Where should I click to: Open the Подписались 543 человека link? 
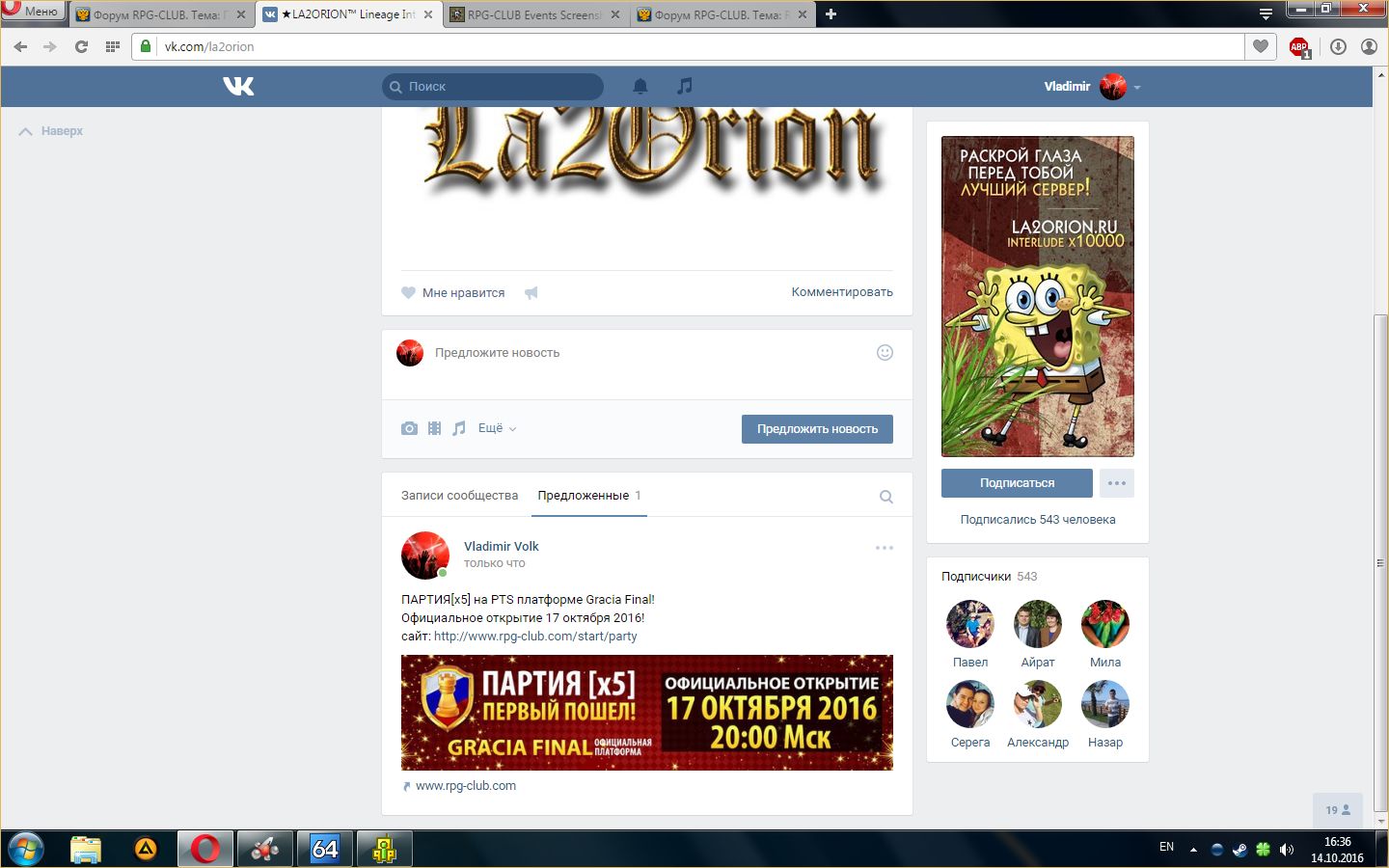1038,520
